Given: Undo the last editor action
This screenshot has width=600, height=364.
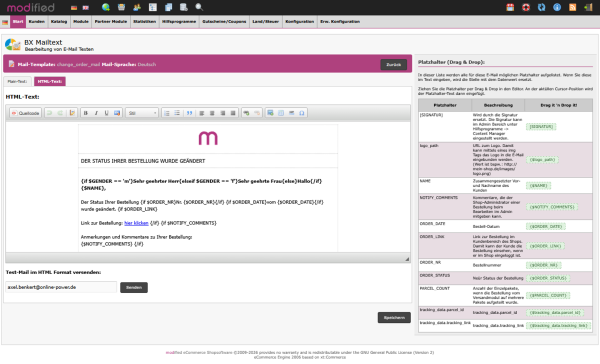Looking at the screenshot, I should 49,113.
